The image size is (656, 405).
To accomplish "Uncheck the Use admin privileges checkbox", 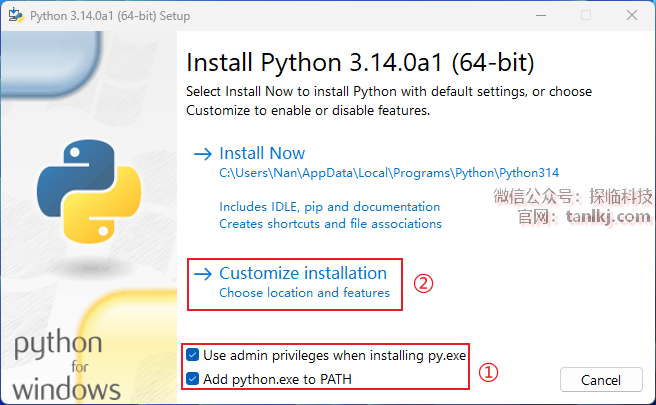I will 193,354.
